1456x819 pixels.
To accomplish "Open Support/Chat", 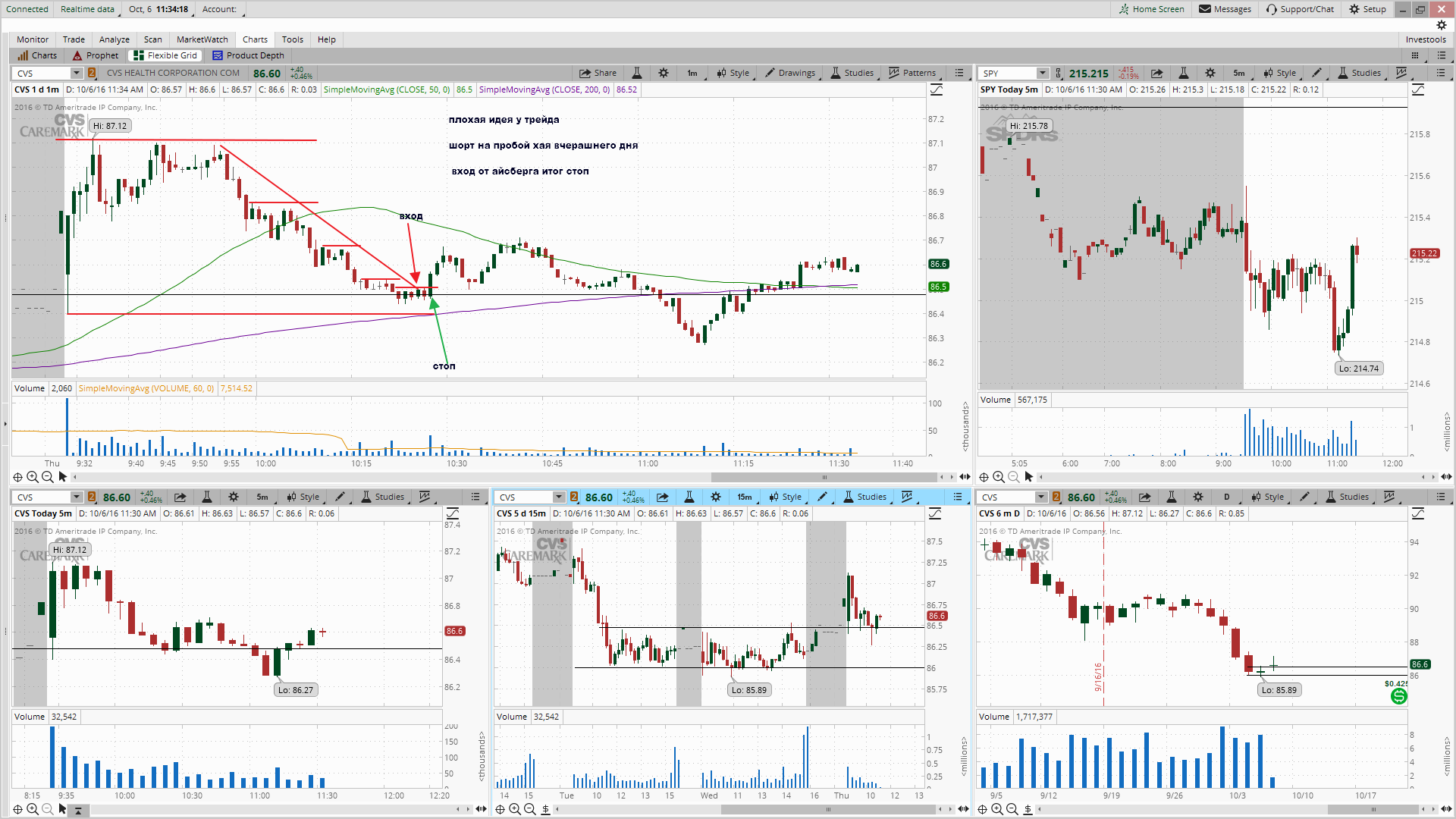I will (x=1300, y=9).
